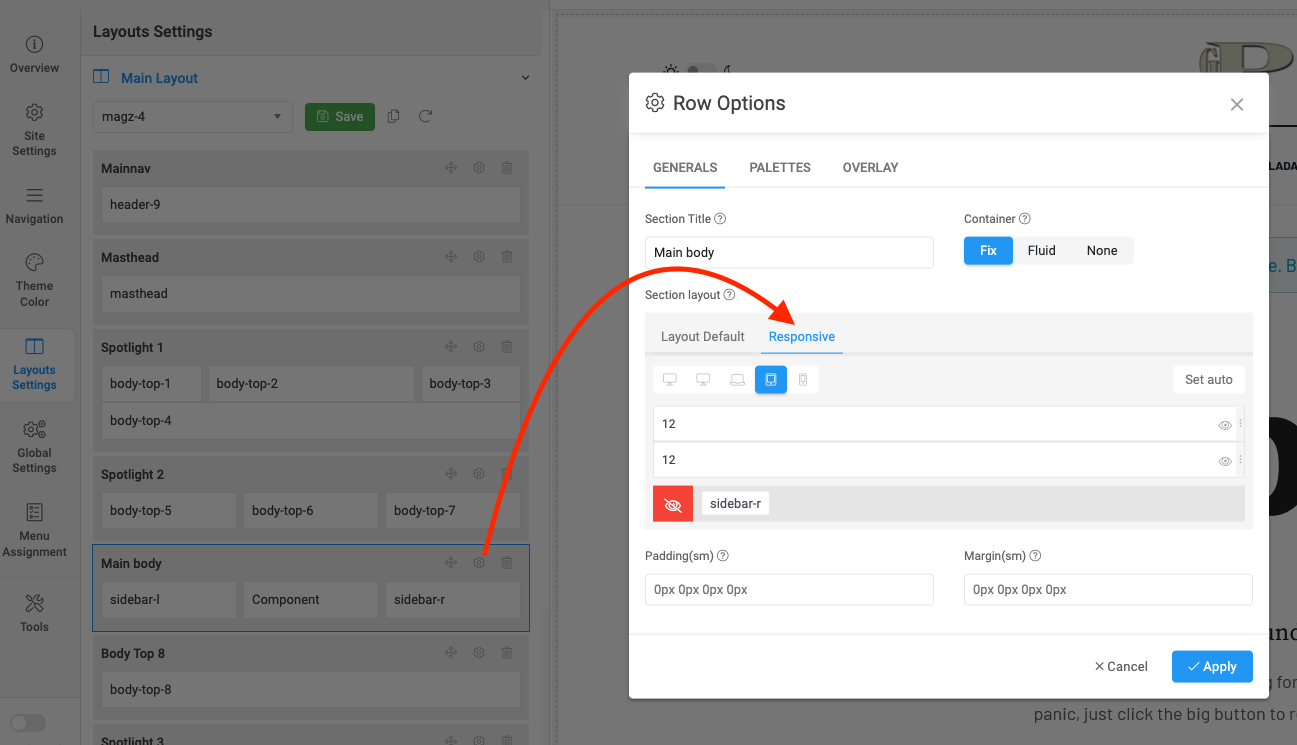Unhide sidebar-r using the red eye button
This screenshot has width=1297, height=745.
tap(673, 504)
